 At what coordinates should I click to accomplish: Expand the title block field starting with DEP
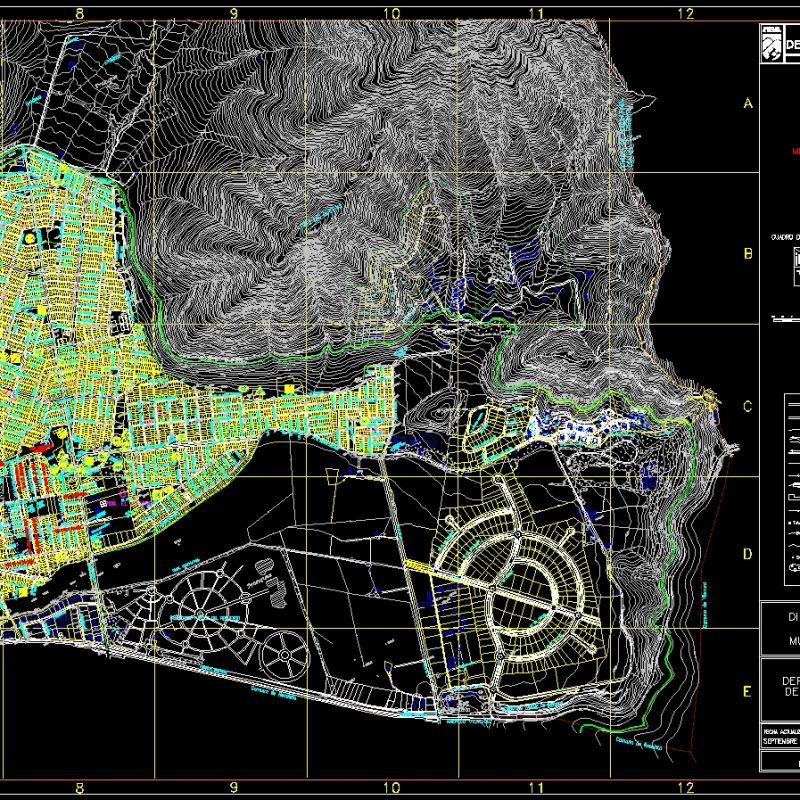click(789, 681)
